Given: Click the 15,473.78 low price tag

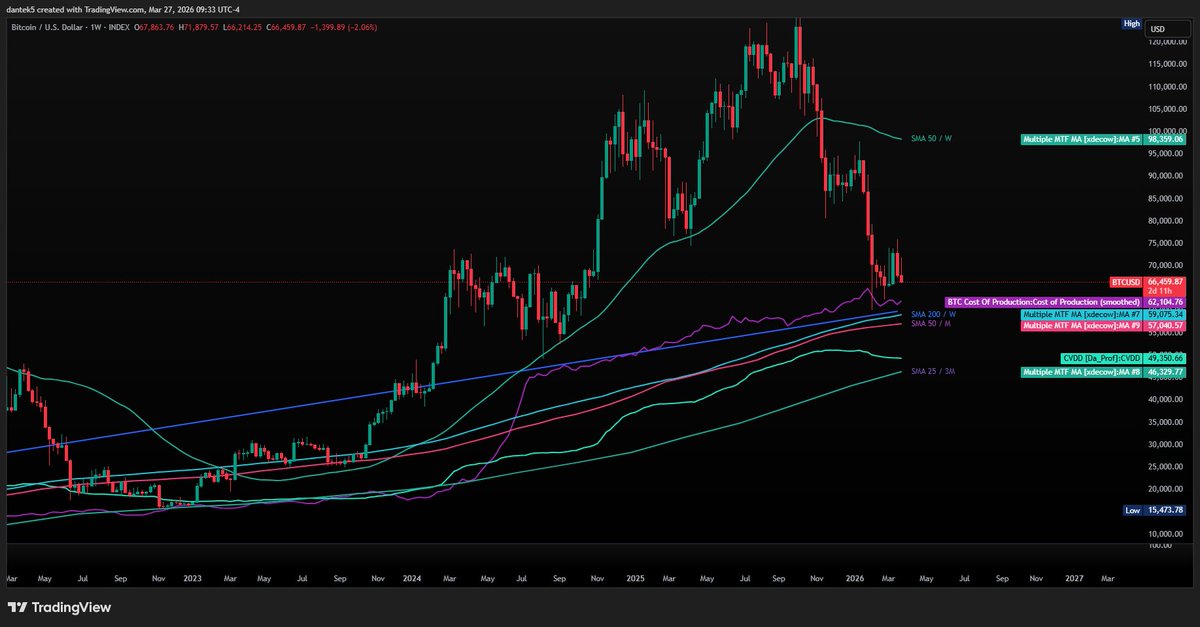Looking at the screenshot, I should coord(1166,510).
